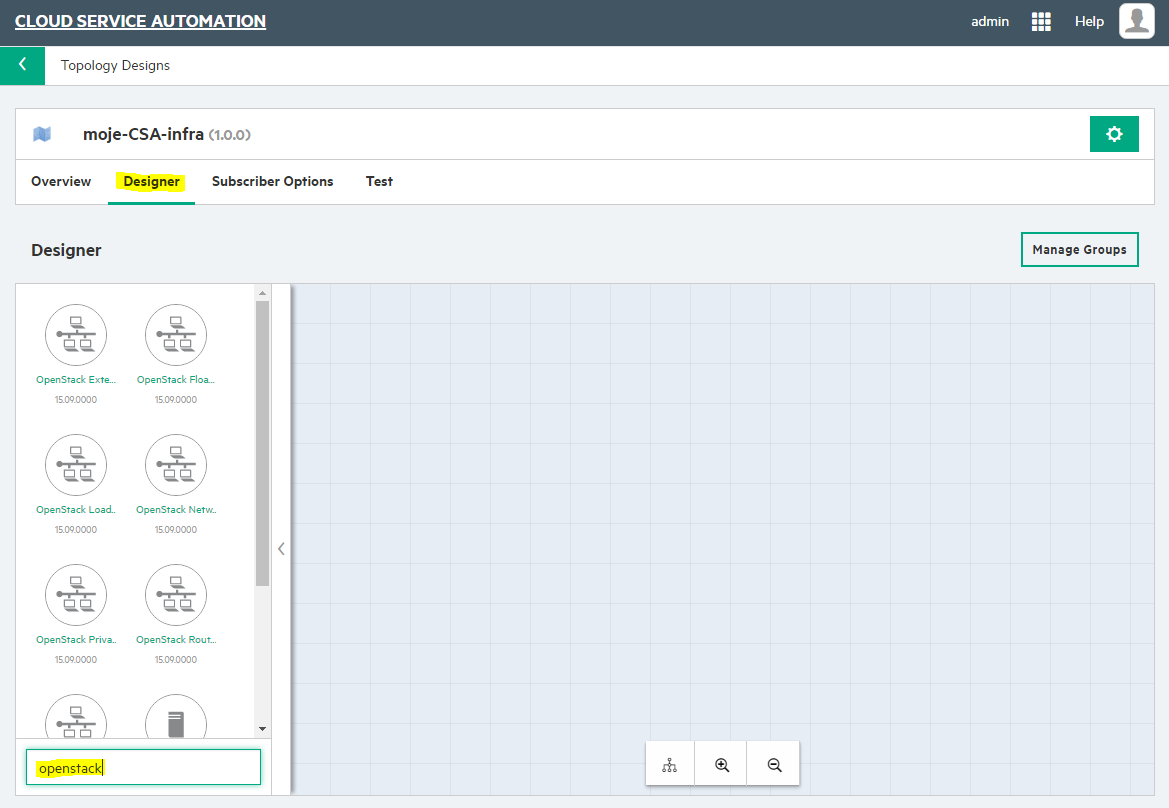Select the OpenStack Netw.. component icon
The image size is (1169, 808).
176,465
